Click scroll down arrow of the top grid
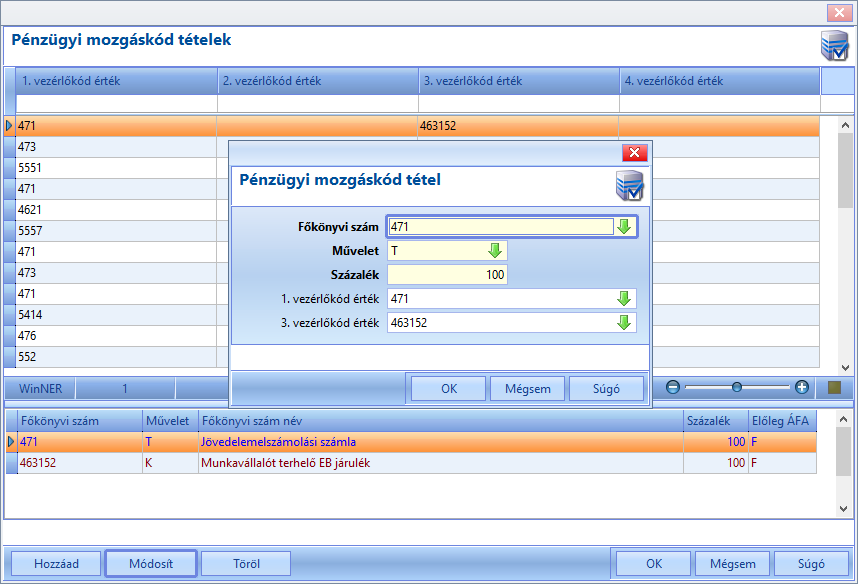The height and width of the screenshot is (584, 858). tap(845, 368)
